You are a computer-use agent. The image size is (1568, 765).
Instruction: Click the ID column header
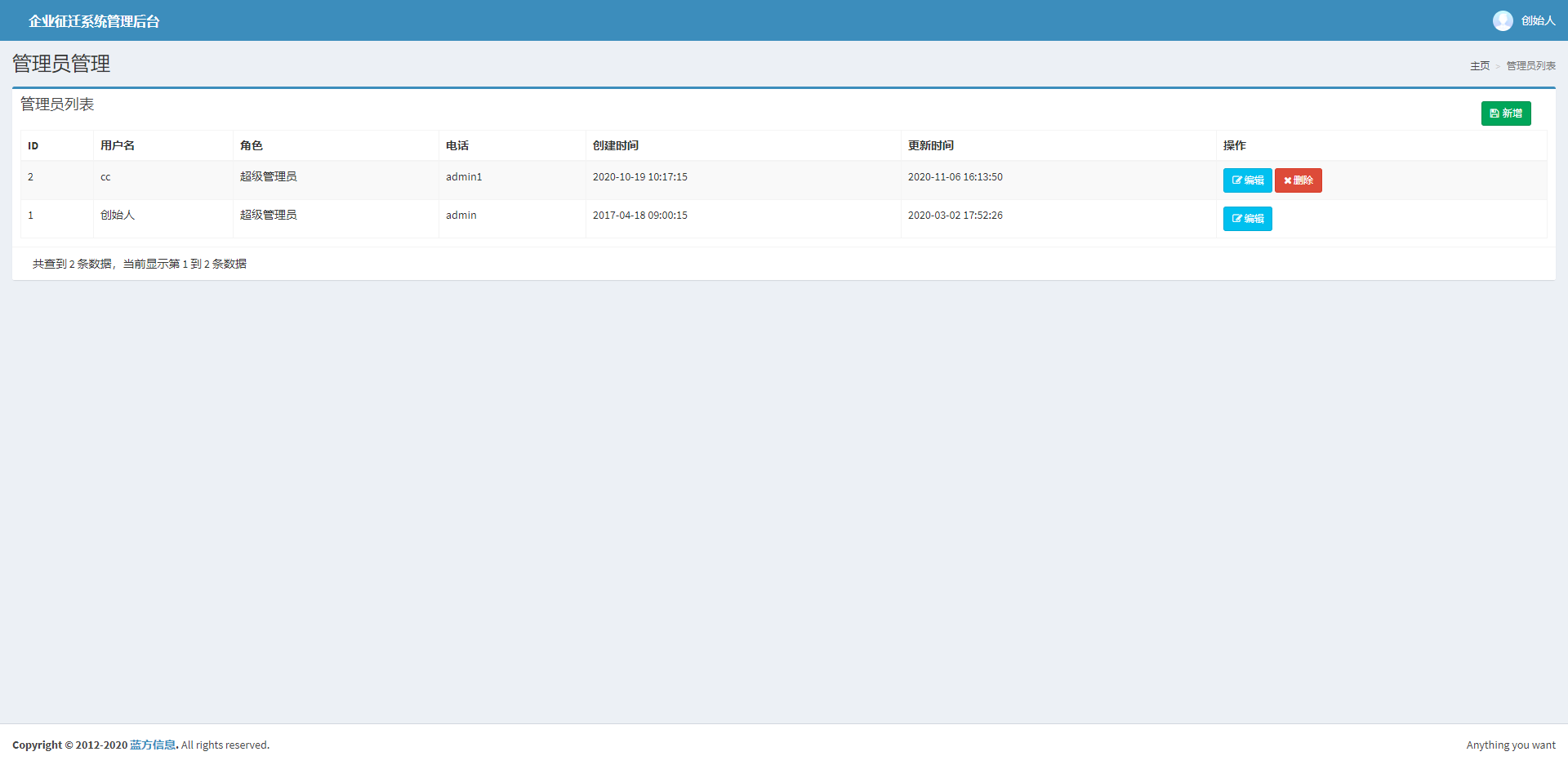(33, 146)
